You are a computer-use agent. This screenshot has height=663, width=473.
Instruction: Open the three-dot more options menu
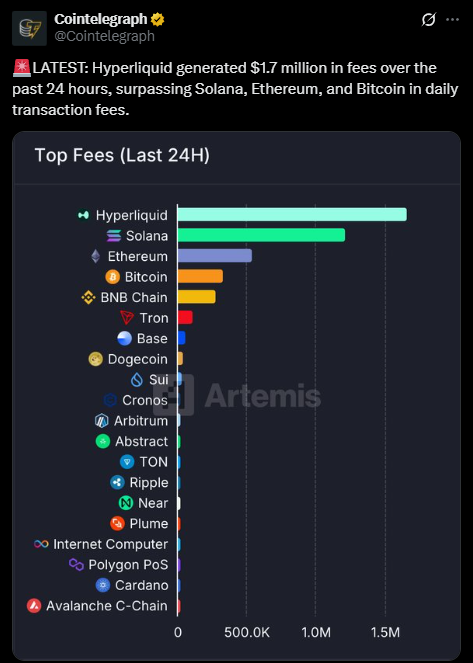[452, 19]
